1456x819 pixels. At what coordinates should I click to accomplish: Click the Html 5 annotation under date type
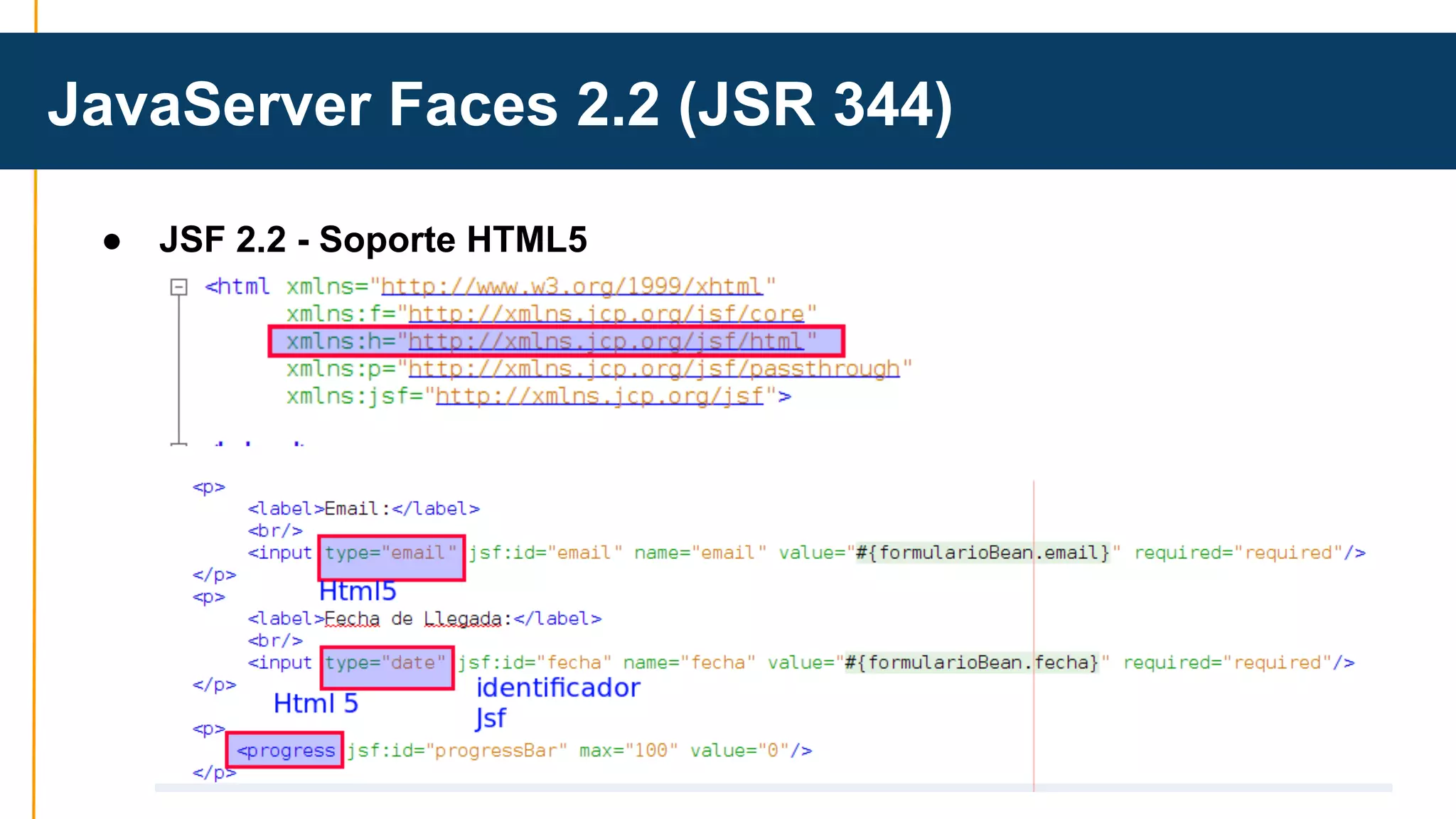coord(316,704)
